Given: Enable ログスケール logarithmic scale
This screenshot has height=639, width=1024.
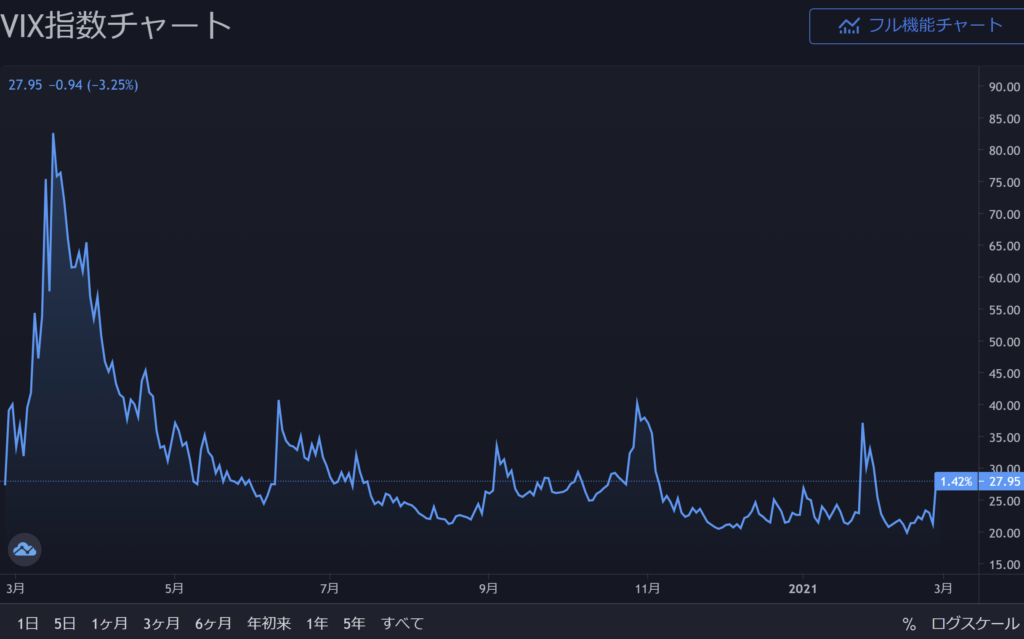Looking at the screenshot, I should coord(971,623).
